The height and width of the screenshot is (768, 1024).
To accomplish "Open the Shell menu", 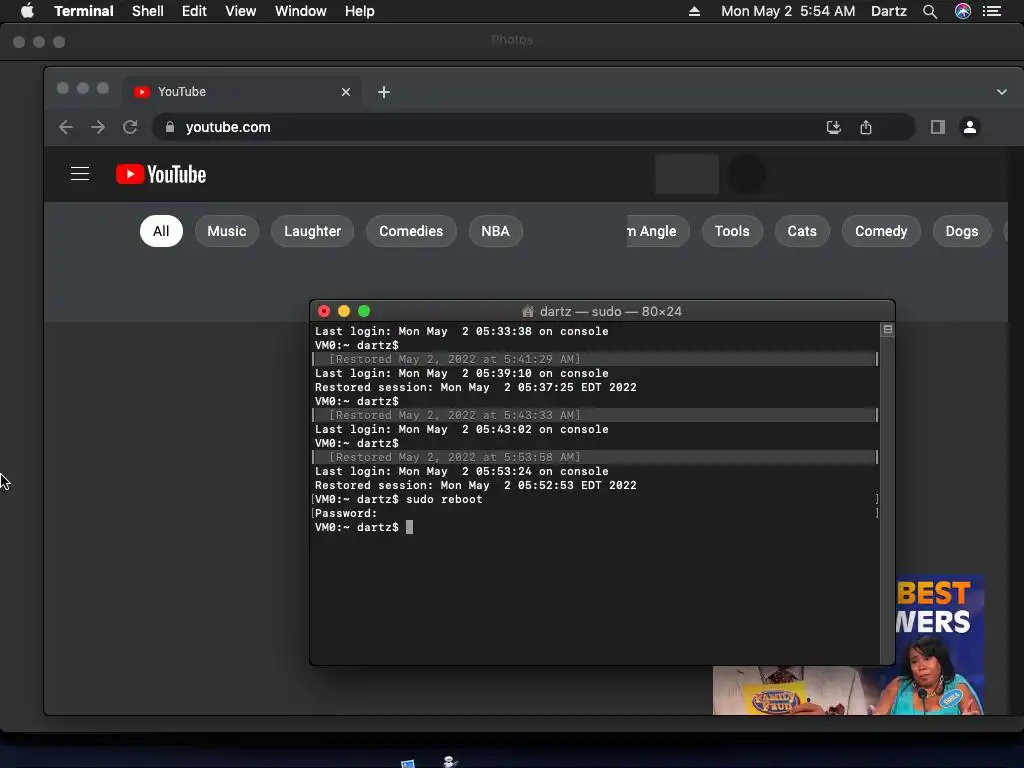I will (x=148, y=11).
